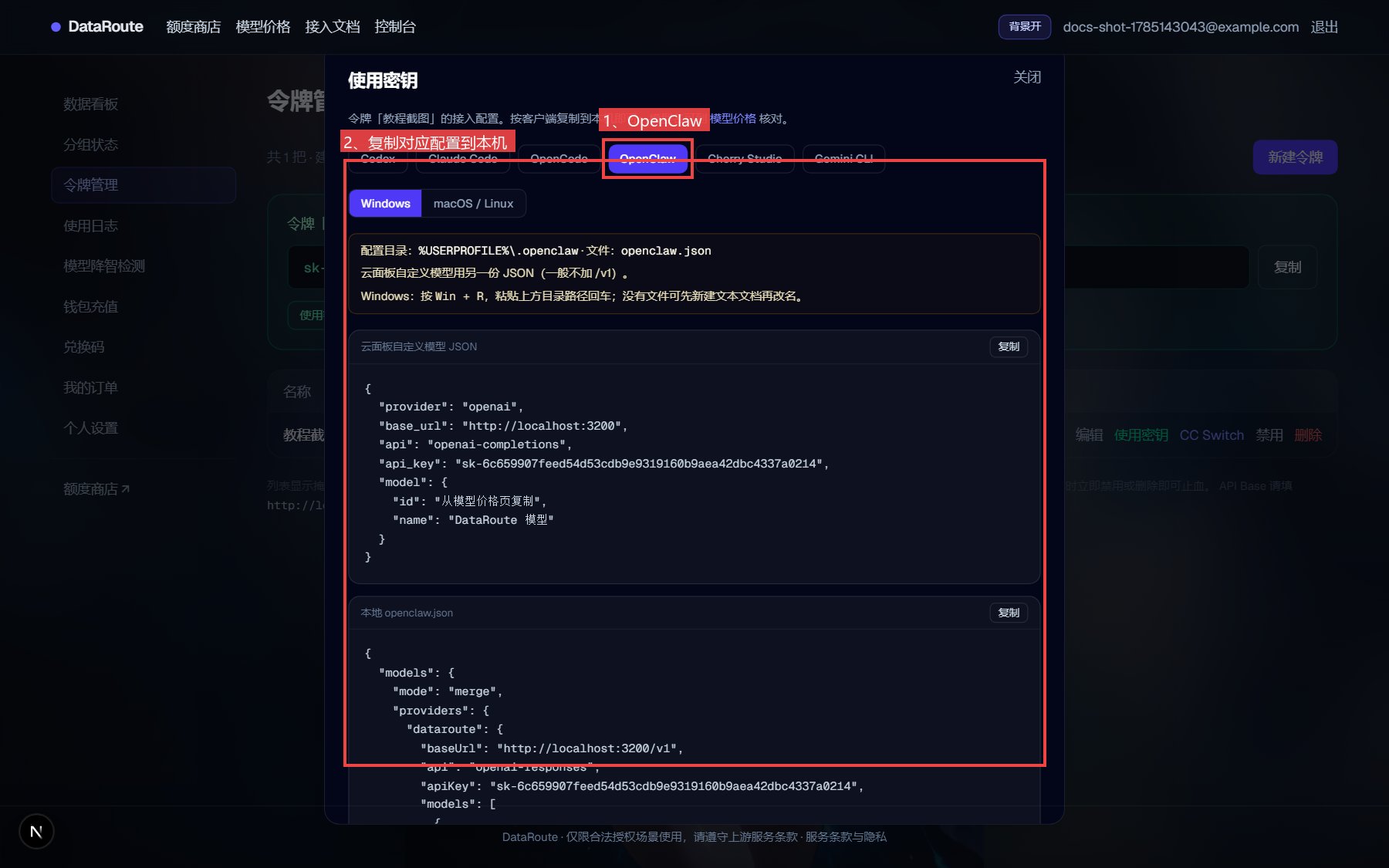Open the Next.js dev tools badge

click(x=36, y=831)
